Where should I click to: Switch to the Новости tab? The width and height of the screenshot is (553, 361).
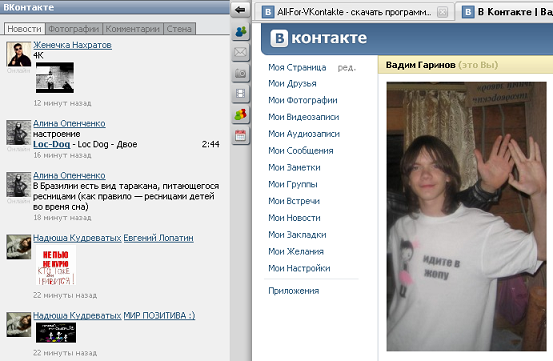[24, 29]
